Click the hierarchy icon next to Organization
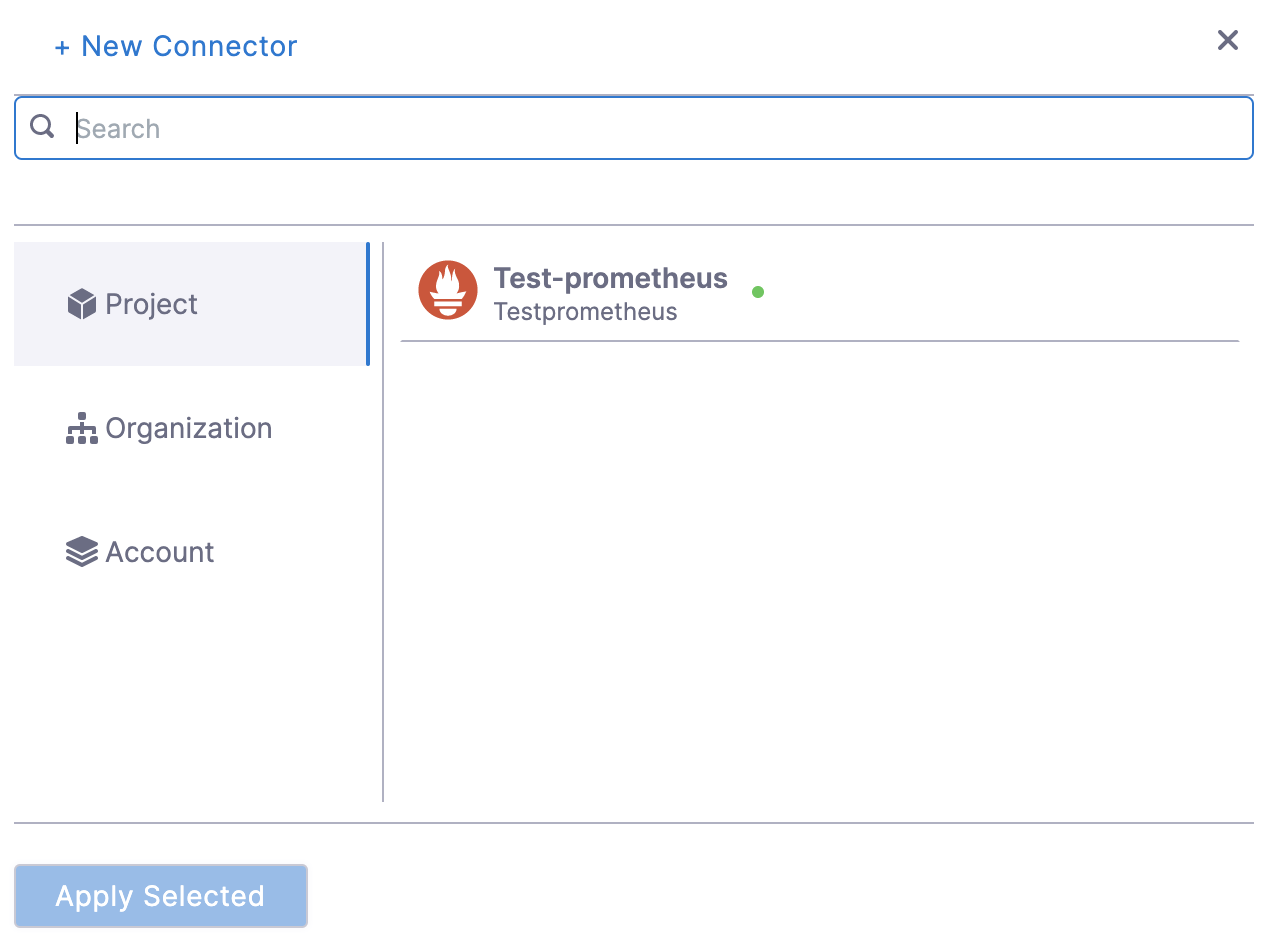This screenshot has height=948, width=1262. pos(81,428)
